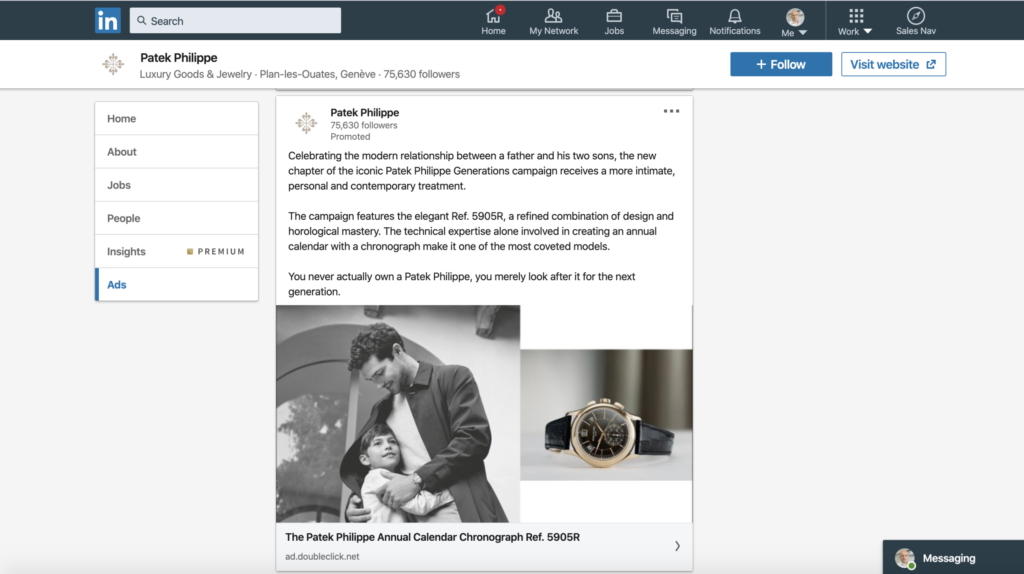Click the PREMIUM badge beside Insights

coord(216,251)
